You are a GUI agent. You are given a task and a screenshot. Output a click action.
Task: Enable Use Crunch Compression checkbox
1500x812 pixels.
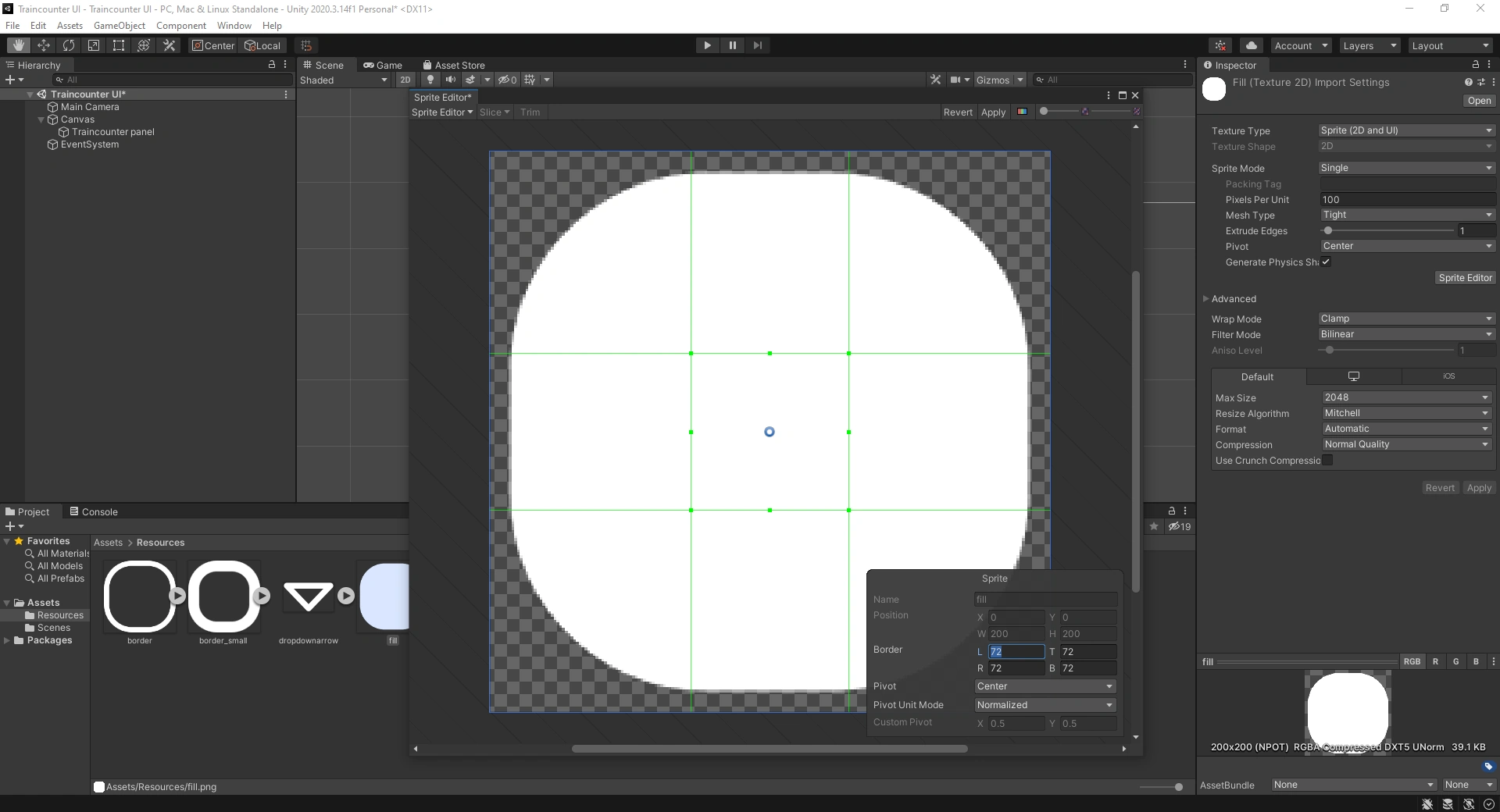point(1327,460)
